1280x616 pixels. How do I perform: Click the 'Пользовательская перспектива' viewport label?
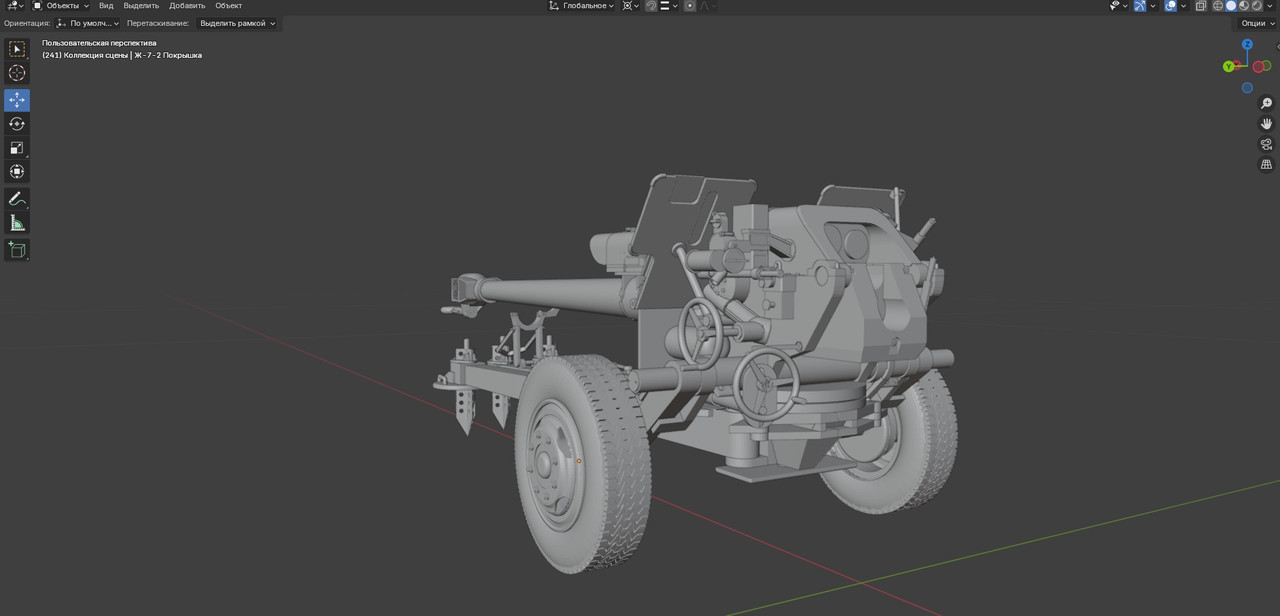(99, 43)
